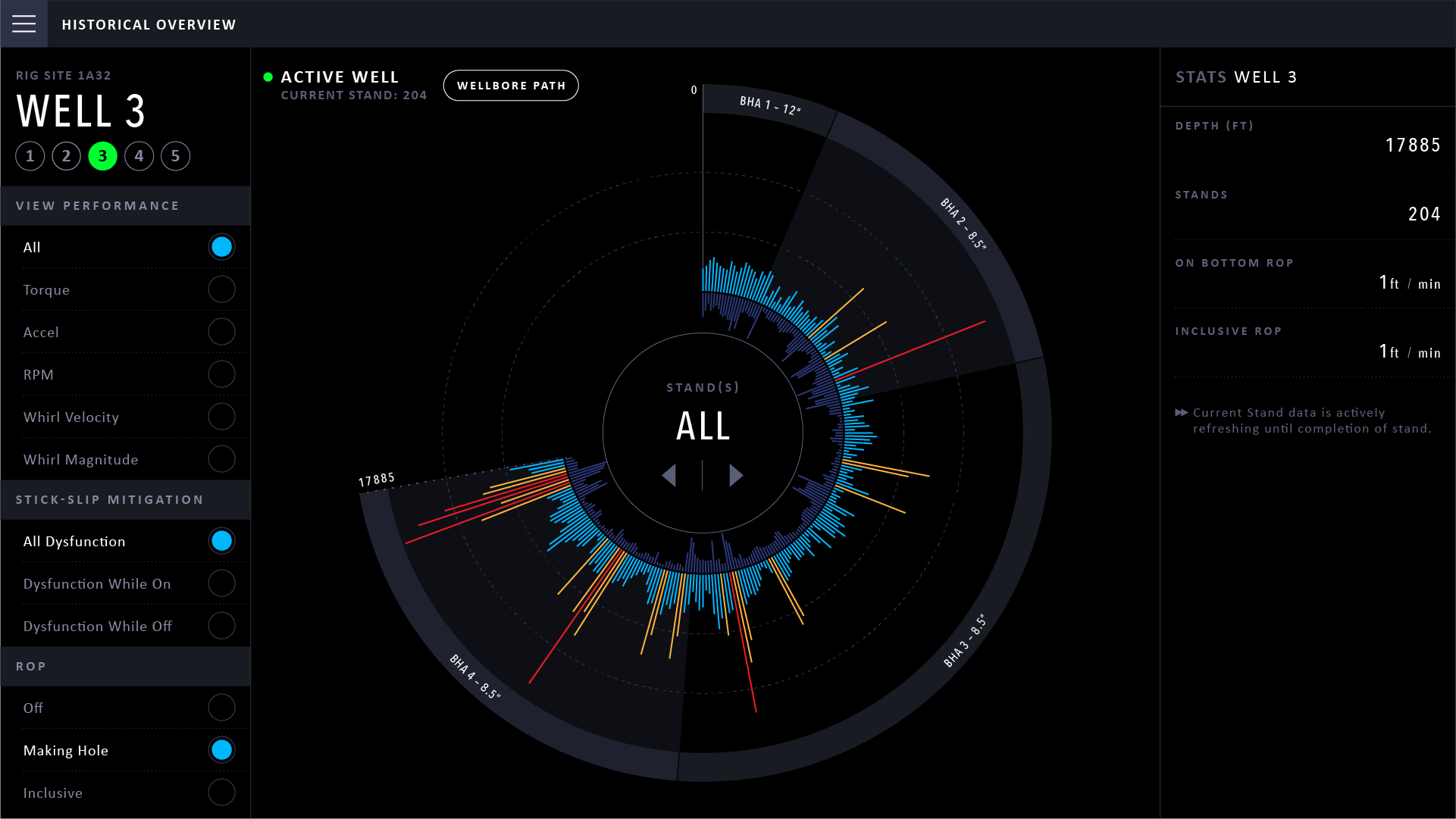Select well number 4 circle
The height and width of the screenshot is (819, 1456).
tap(139, 156)
